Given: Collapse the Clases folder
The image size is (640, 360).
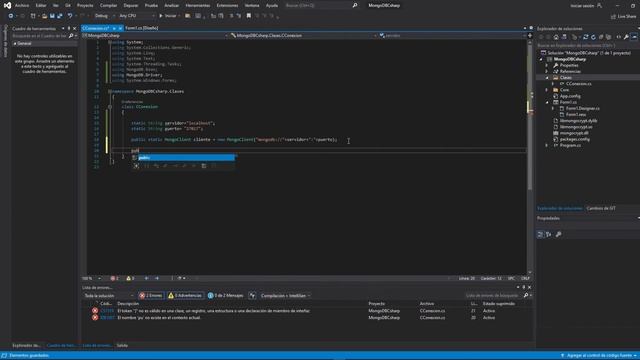Looking at the screenshot, I should click(547, 78).
